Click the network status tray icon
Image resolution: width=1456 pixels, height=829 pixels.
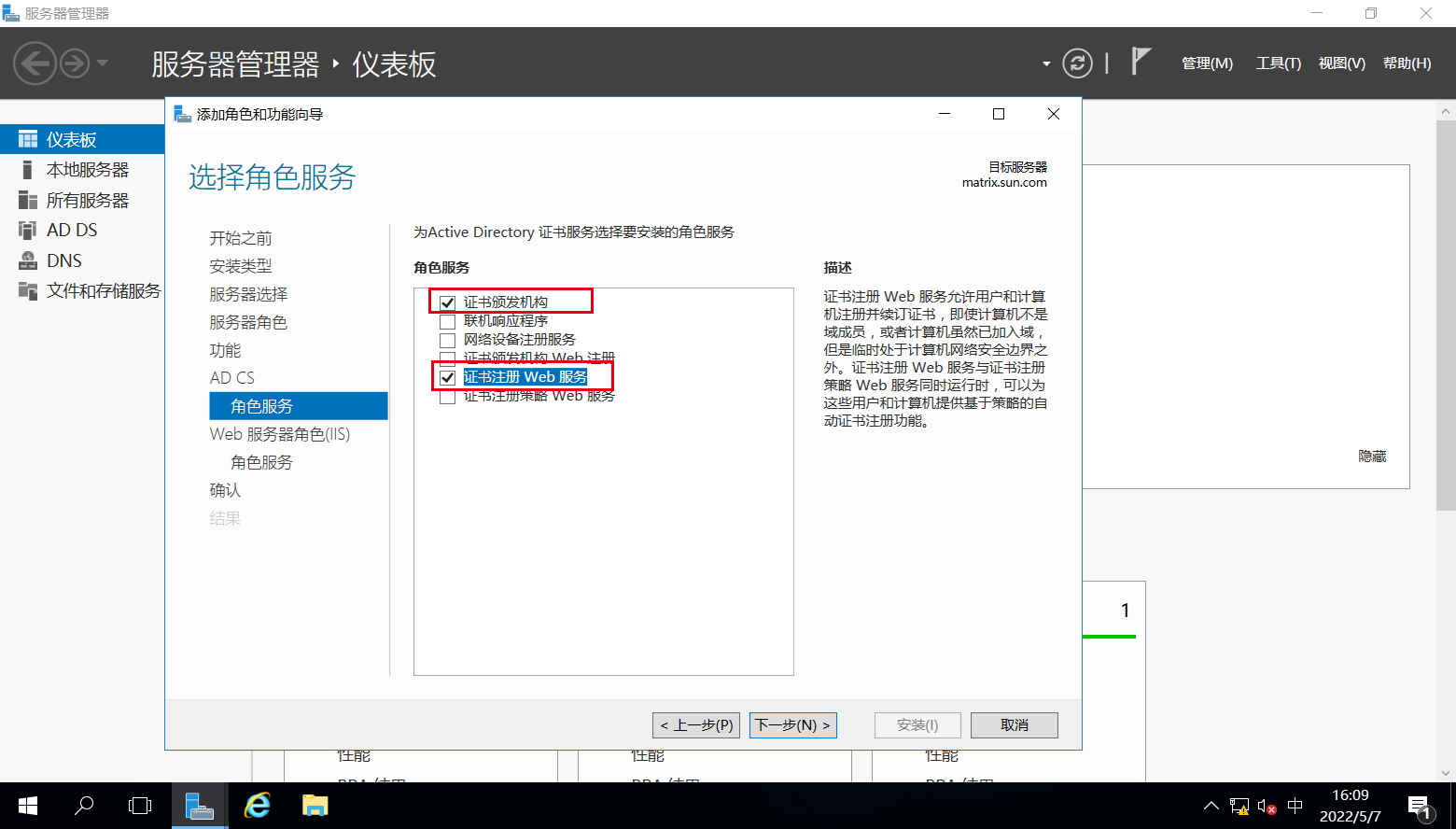pos(1239,807)
